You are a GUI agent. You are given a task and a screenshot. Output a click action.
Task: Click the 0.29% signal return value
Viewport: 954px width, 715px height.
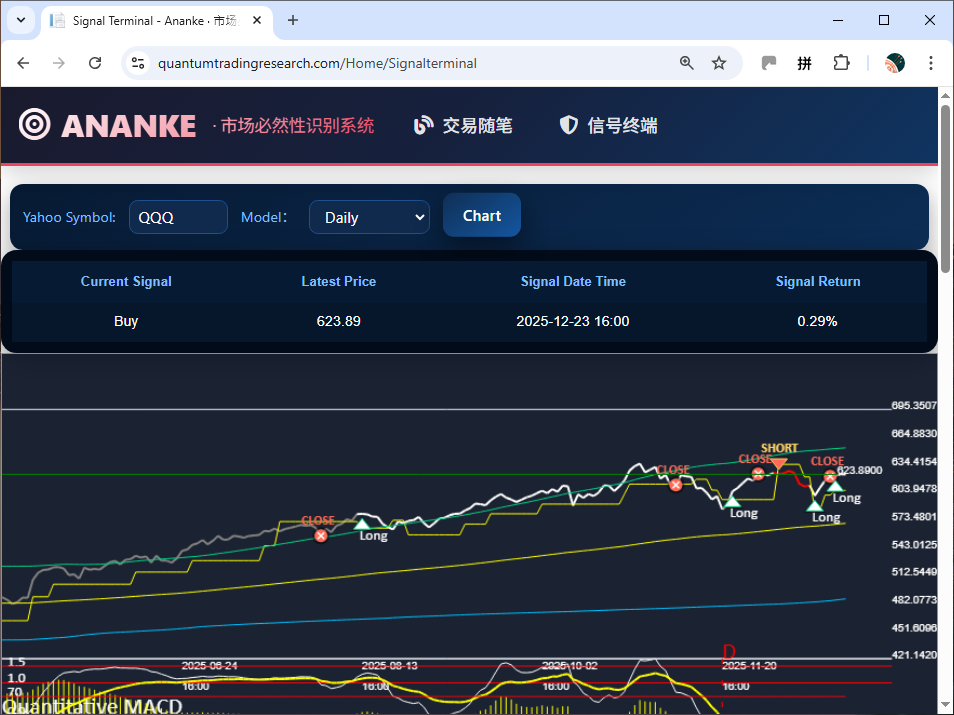(817, 321)
